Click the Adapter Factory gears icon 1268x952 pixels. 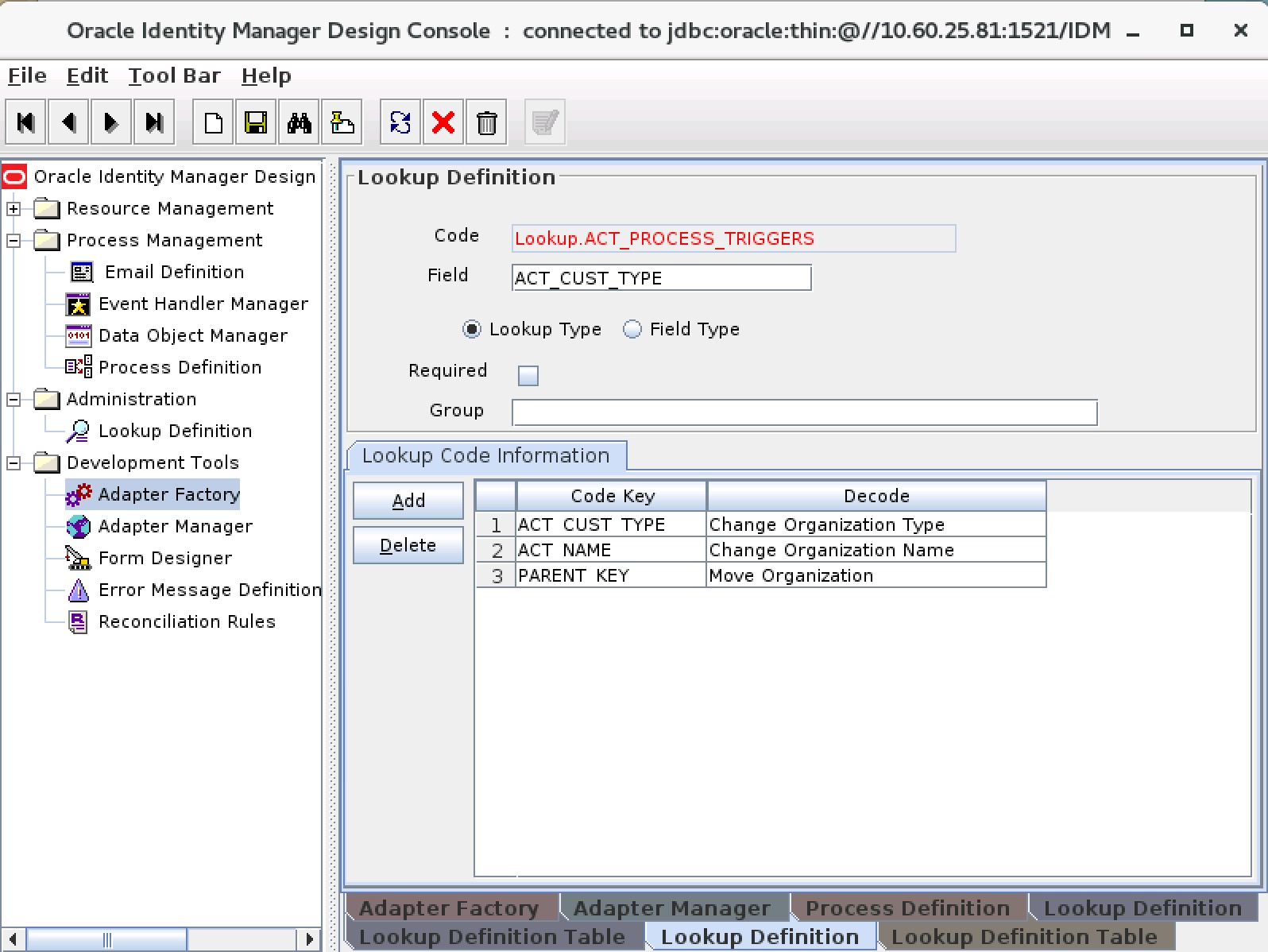tap(78, 494)
